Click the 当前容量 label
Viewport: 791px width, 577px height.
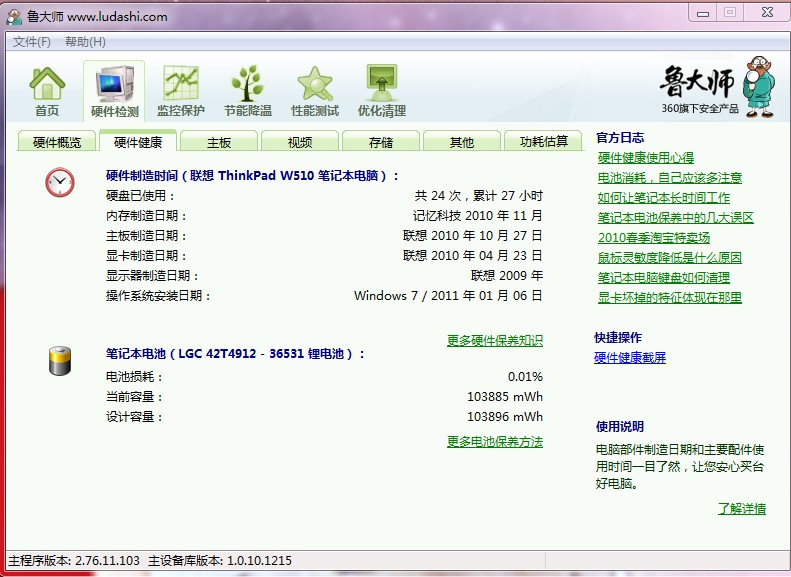134,397
